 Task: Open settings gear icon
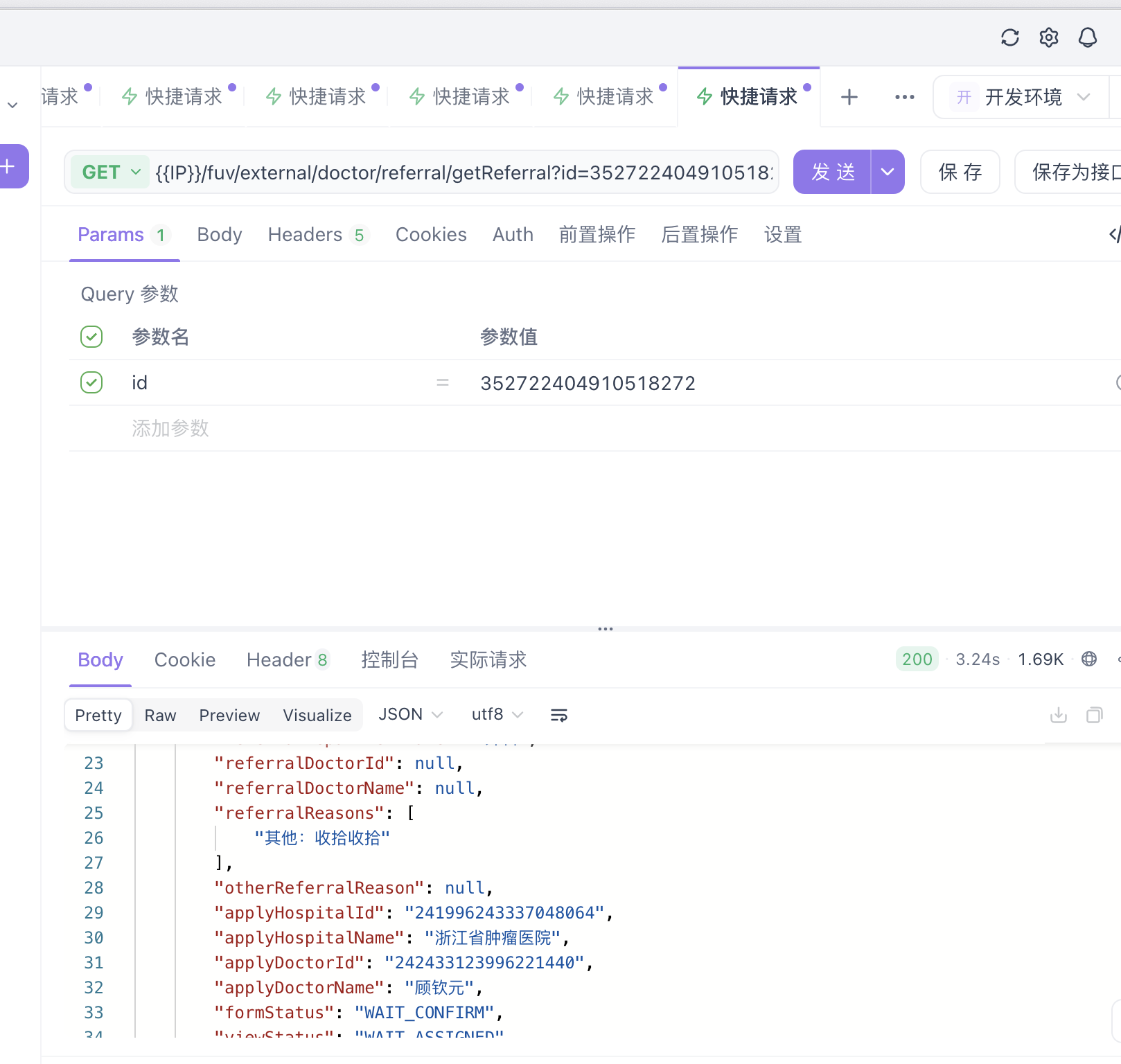[x=1049, y=37]
